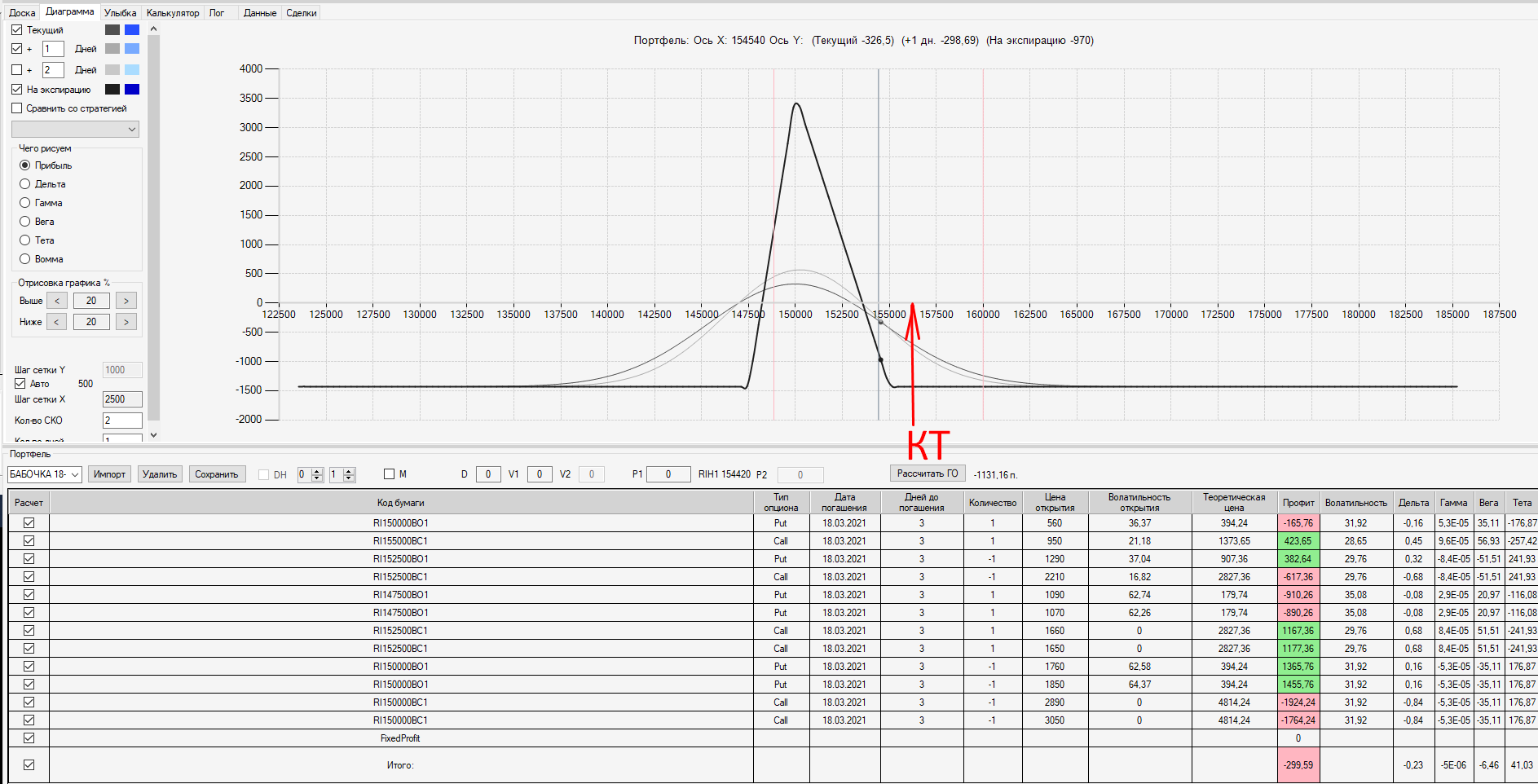
Task: Click the +1 Дней day count field
Action: point(53,49)
